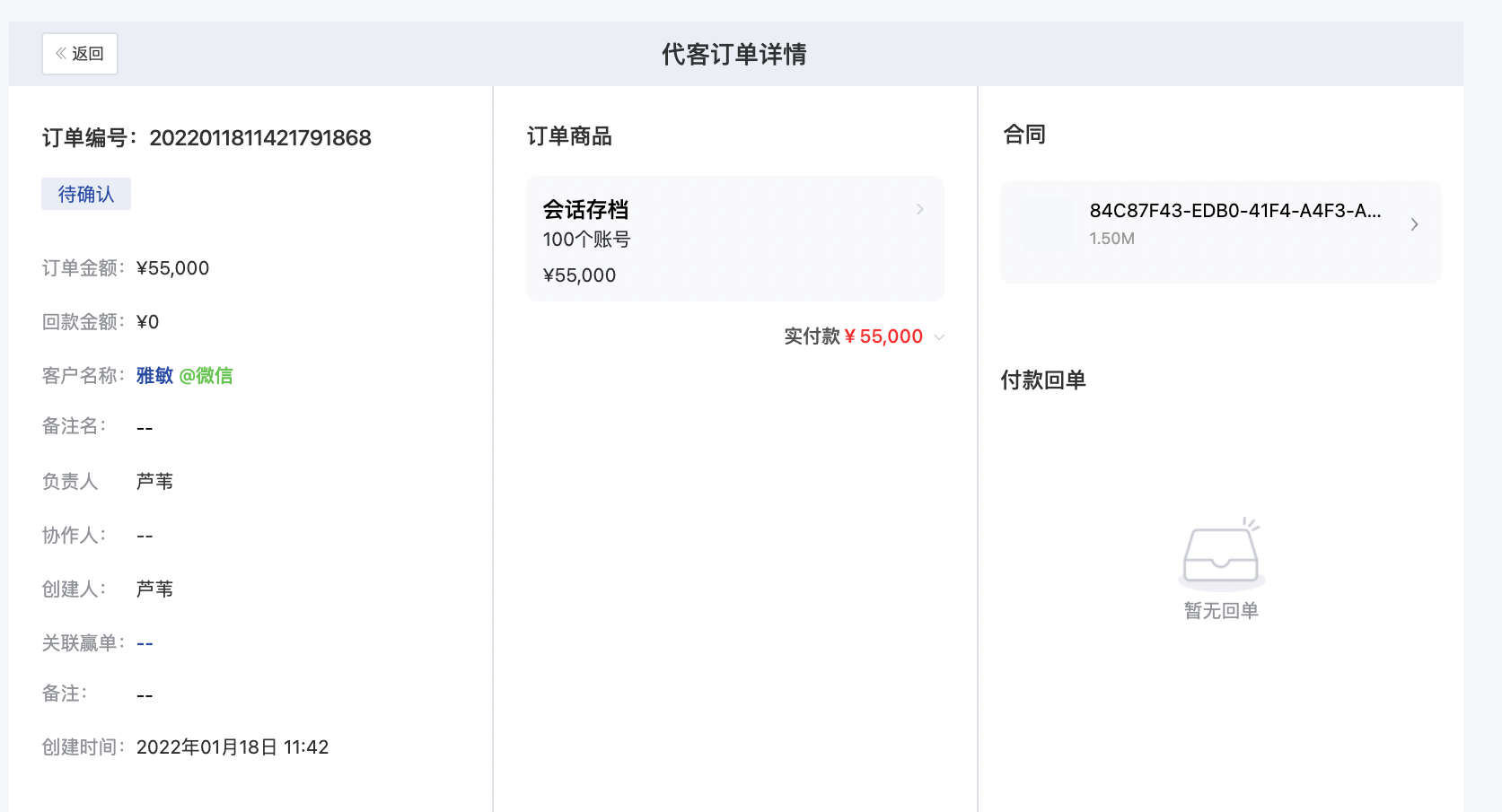The width and height of the screenshot is (1502, 812).
Task: Click the 订单商品 section heading
Action: point(569,136)
